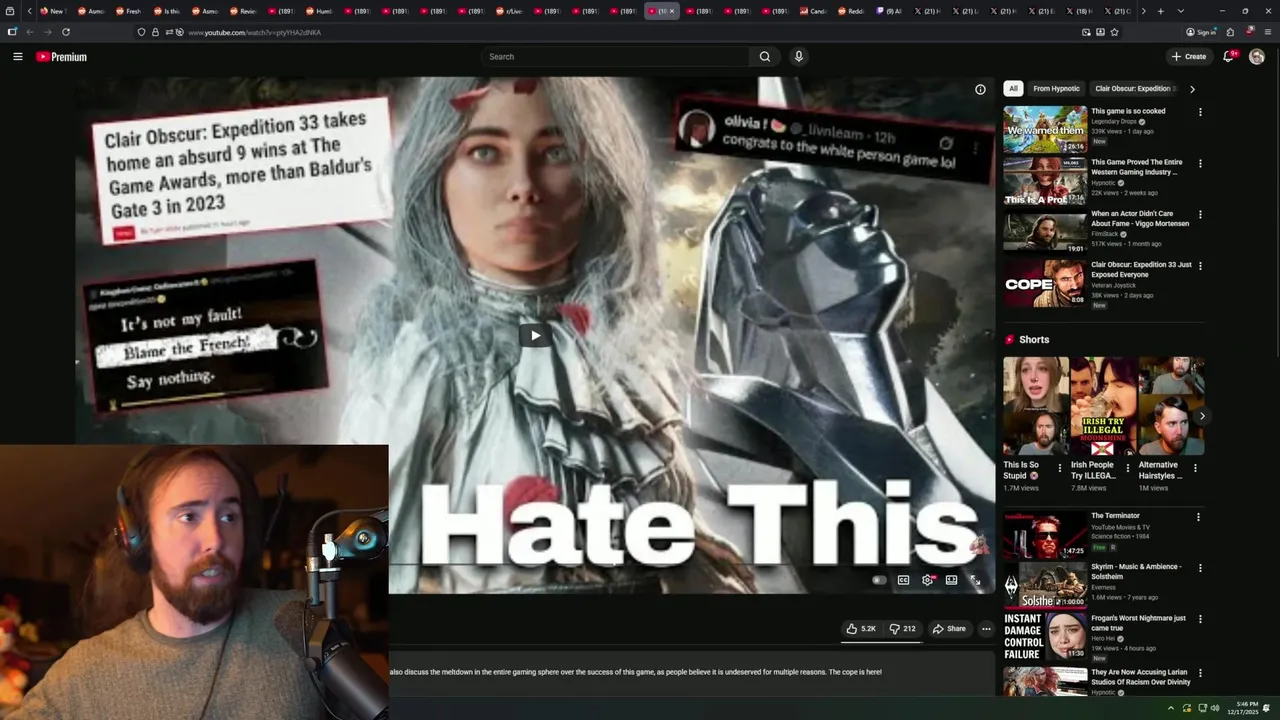Screen dimensions: 1280x720
Task: Select the From Hypnotic chip
Action: (1056, 89)
